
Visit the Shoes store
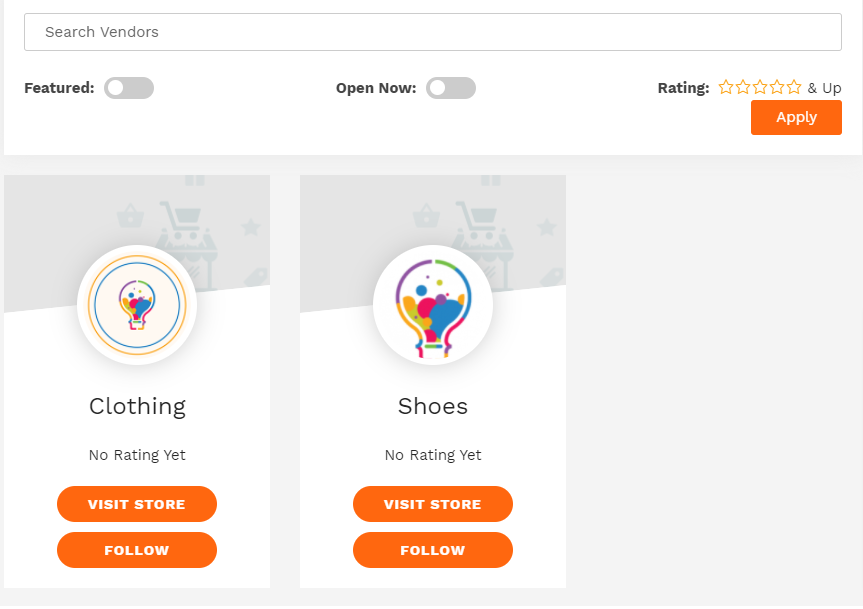[x=433, y=504]
